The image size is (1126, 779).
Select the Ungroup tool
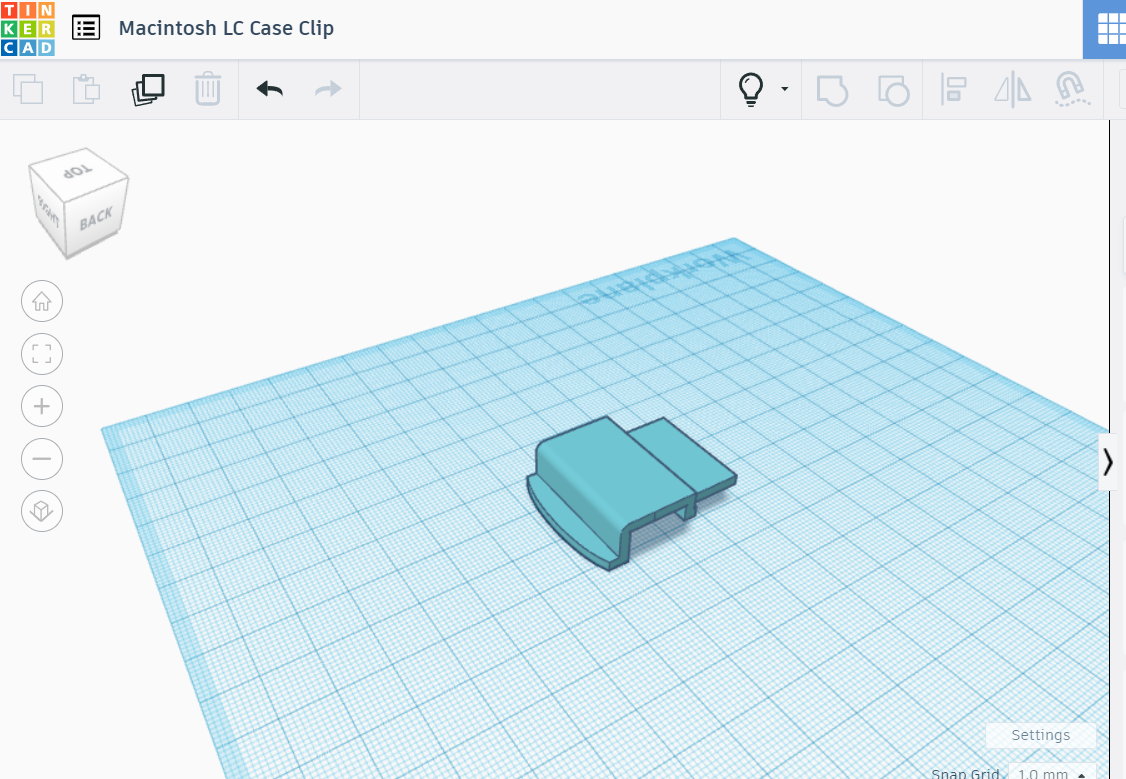pyautogui.click(x=893, y=89)
